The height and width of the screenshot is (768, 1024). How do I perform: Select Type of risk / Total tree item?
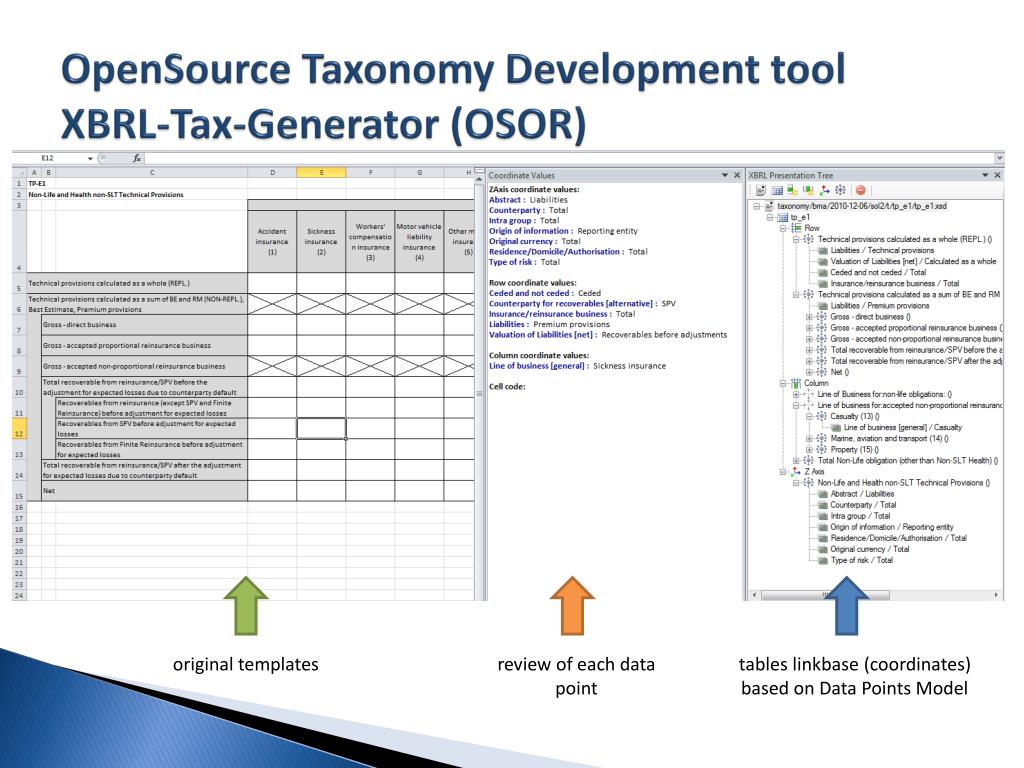(x=861, y=560)
